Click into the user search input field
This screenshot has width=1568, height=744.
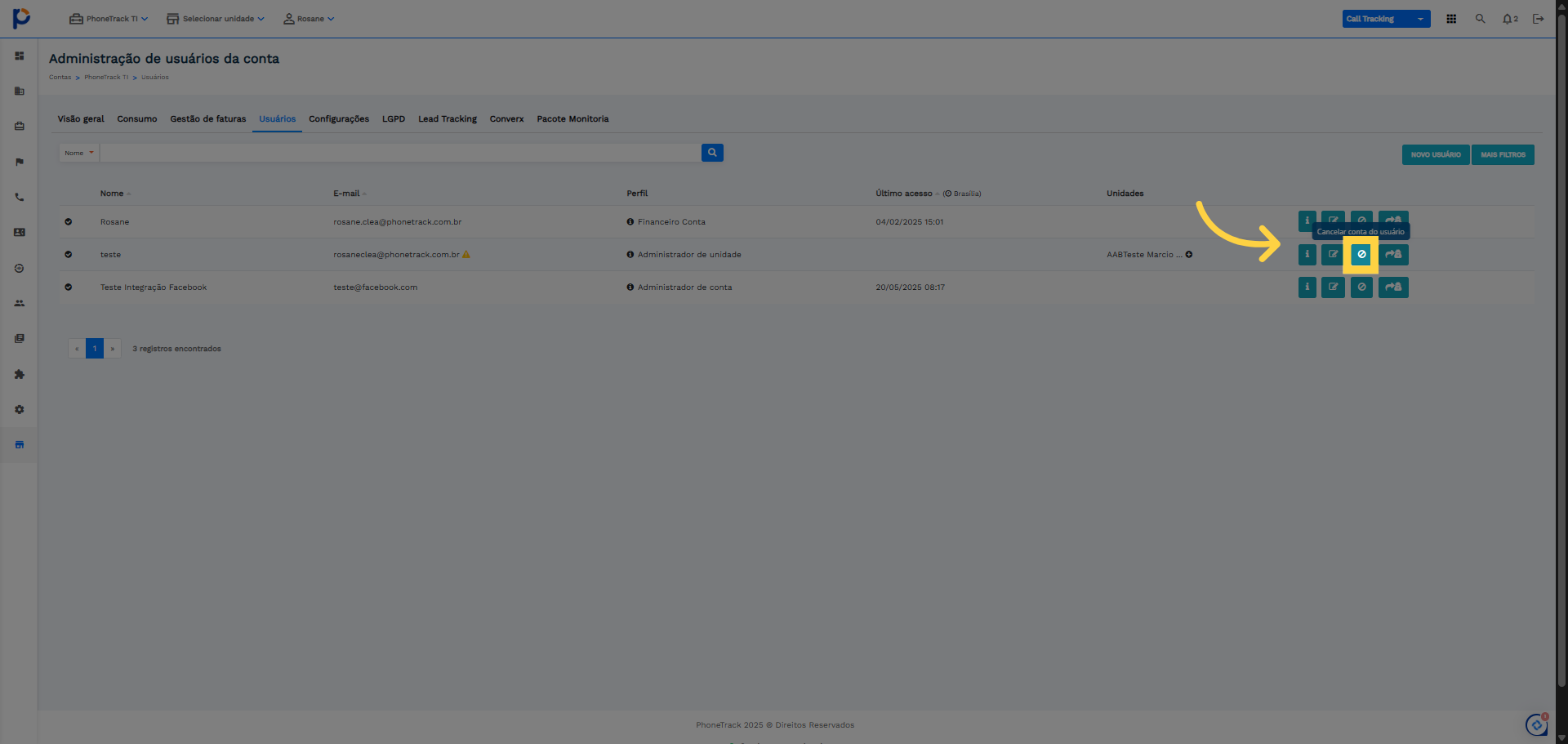[400, 153]
